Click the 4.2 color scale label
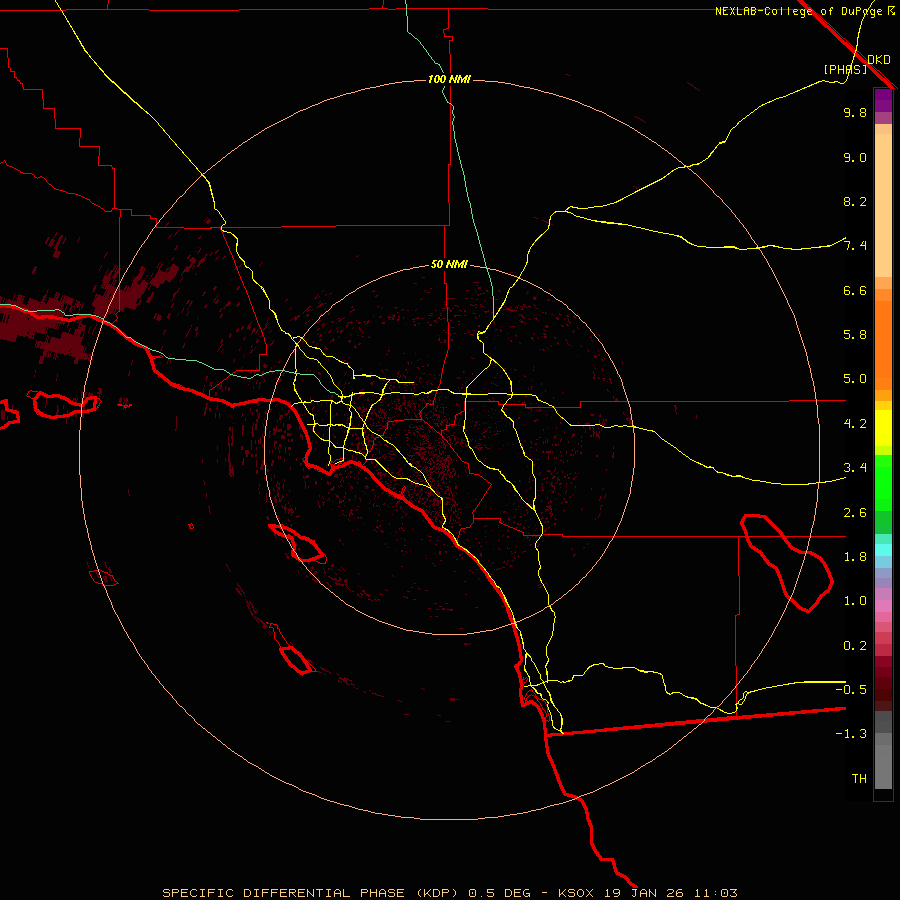This screenshot has height=900, width=900. tap(855, 424)
